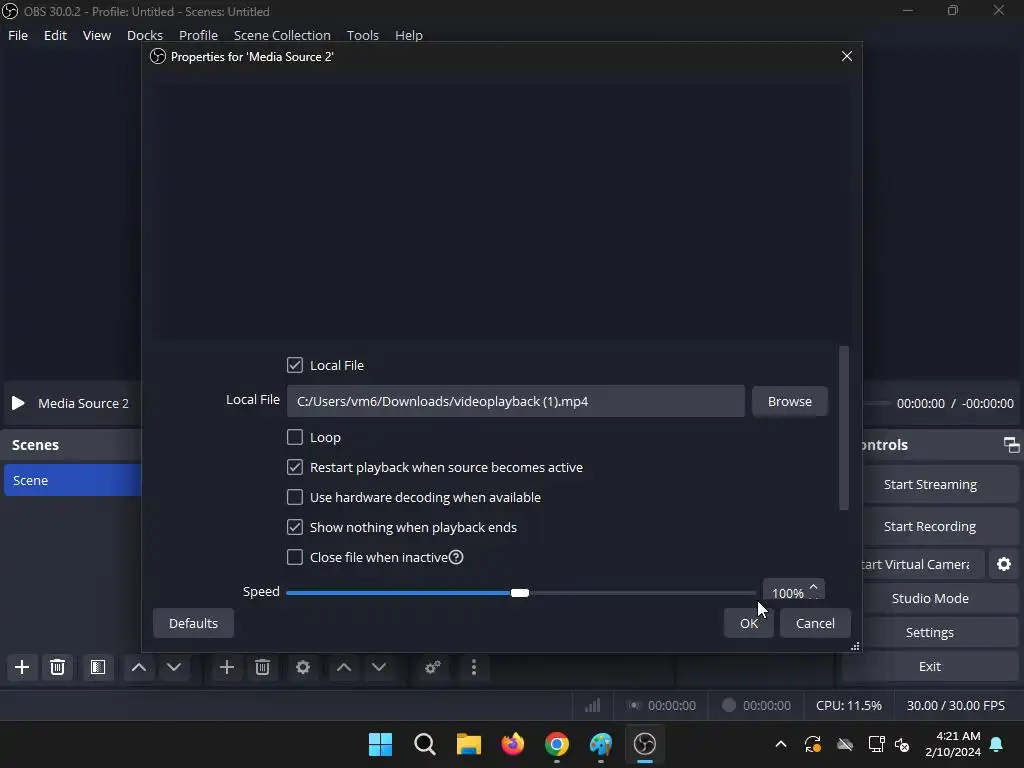This screenshot has height=768, width=1024.
Task: Open Paint app from taskbar
Action: (x=601, y=744)
